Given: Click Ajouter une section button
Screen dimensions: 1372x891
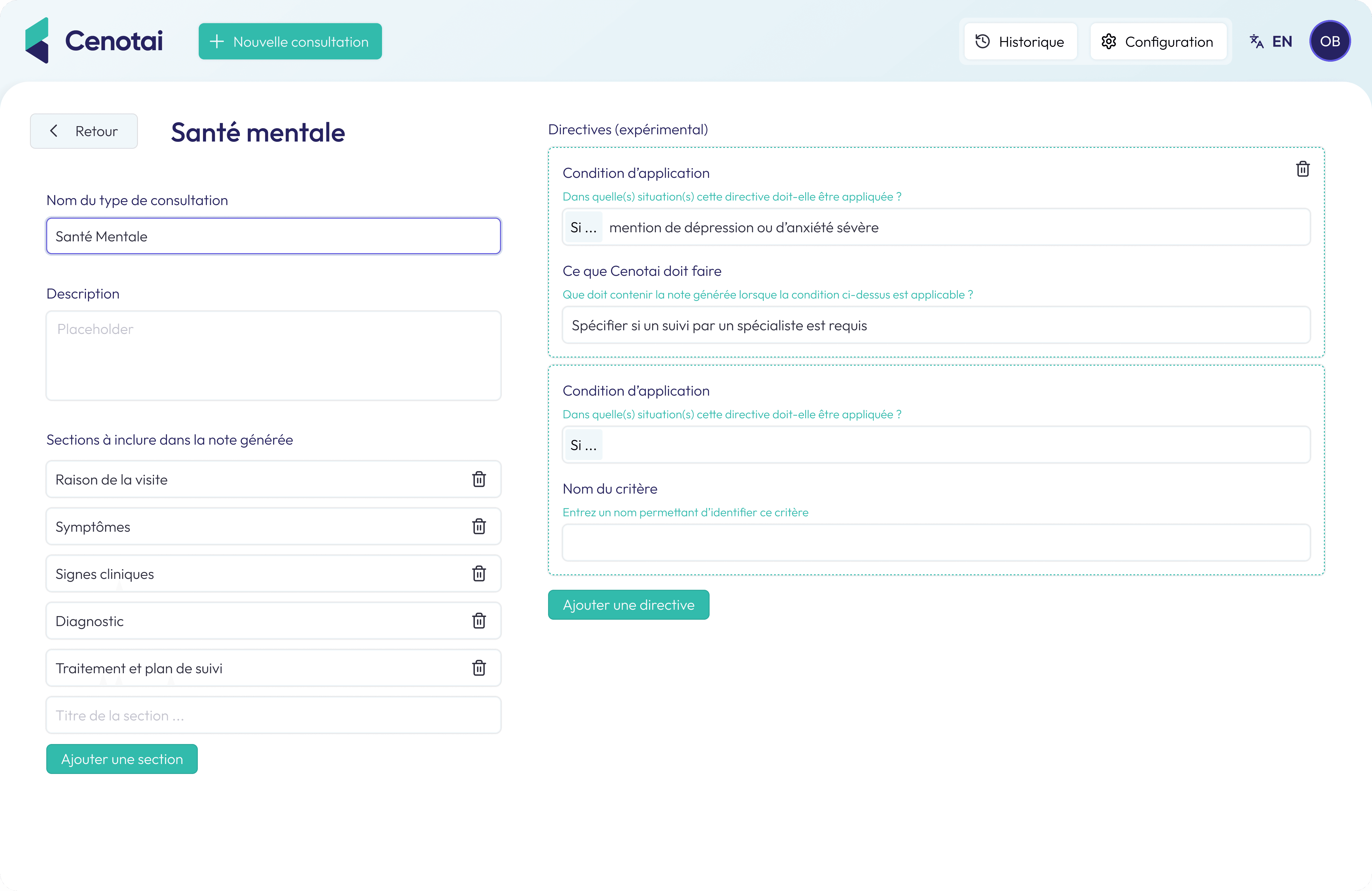Looking at the screenshot, I should point(122,759).
